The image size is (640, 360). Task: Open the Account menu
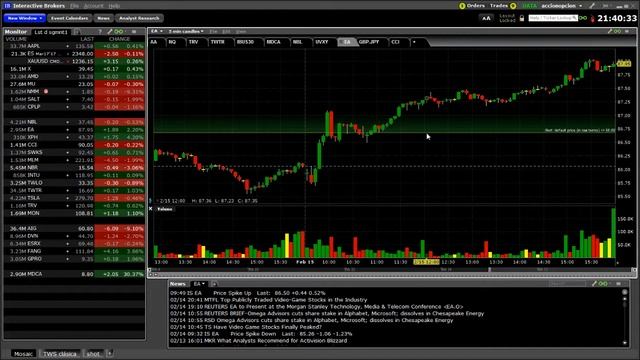93,6
